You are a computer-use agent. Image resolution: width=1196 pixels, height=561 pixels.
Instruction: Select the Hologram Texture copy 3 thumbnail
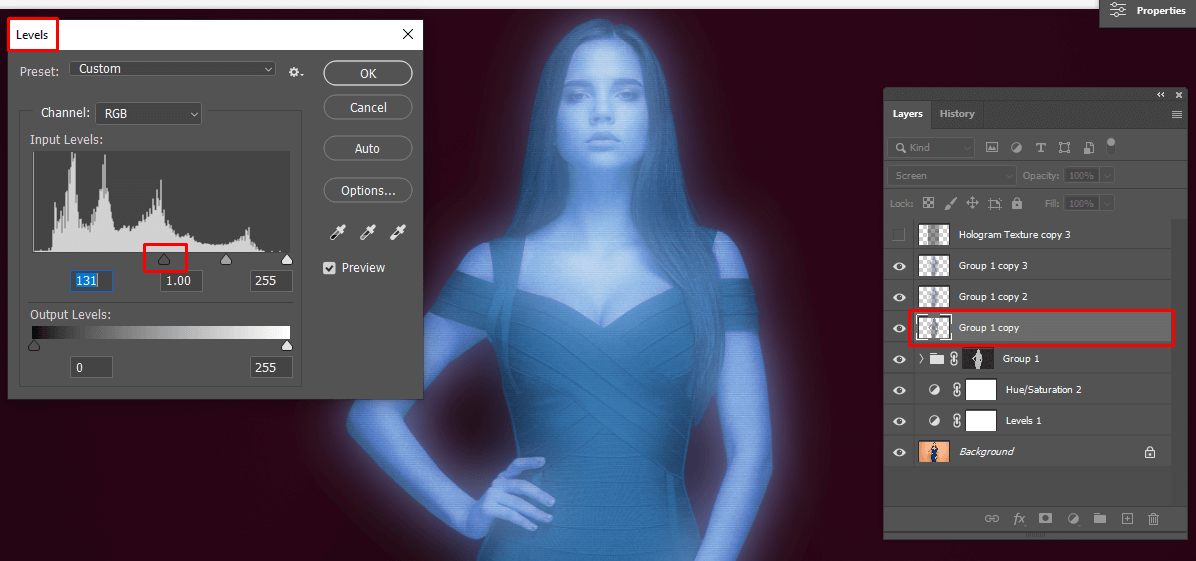point(934,234)
